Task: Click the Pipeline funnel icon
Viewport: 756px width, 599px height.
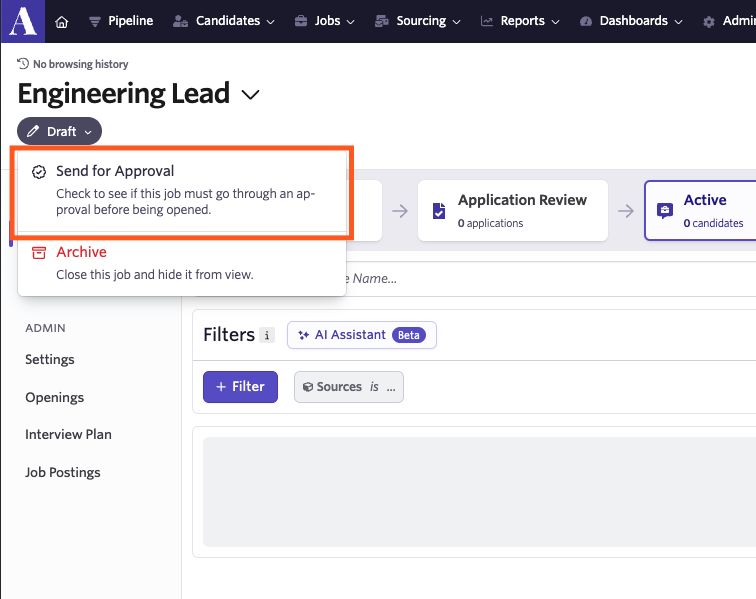Action: pos(95,22)
